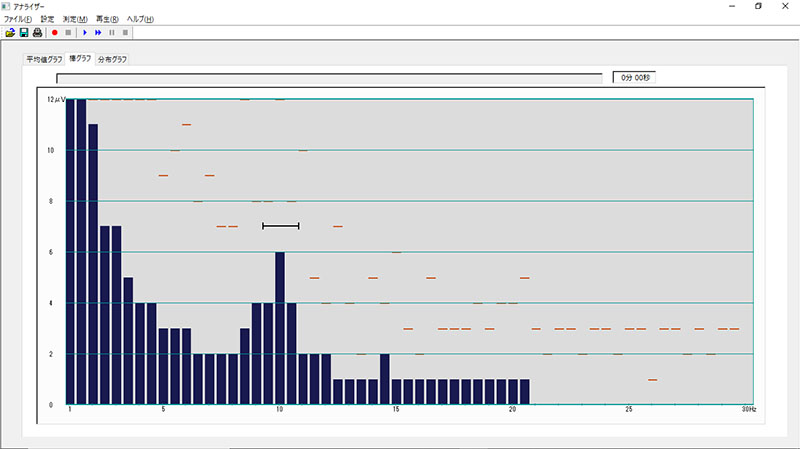The image size is (800, 449).
Task: Click the 30Hz axis label
Action: (749, 409)
